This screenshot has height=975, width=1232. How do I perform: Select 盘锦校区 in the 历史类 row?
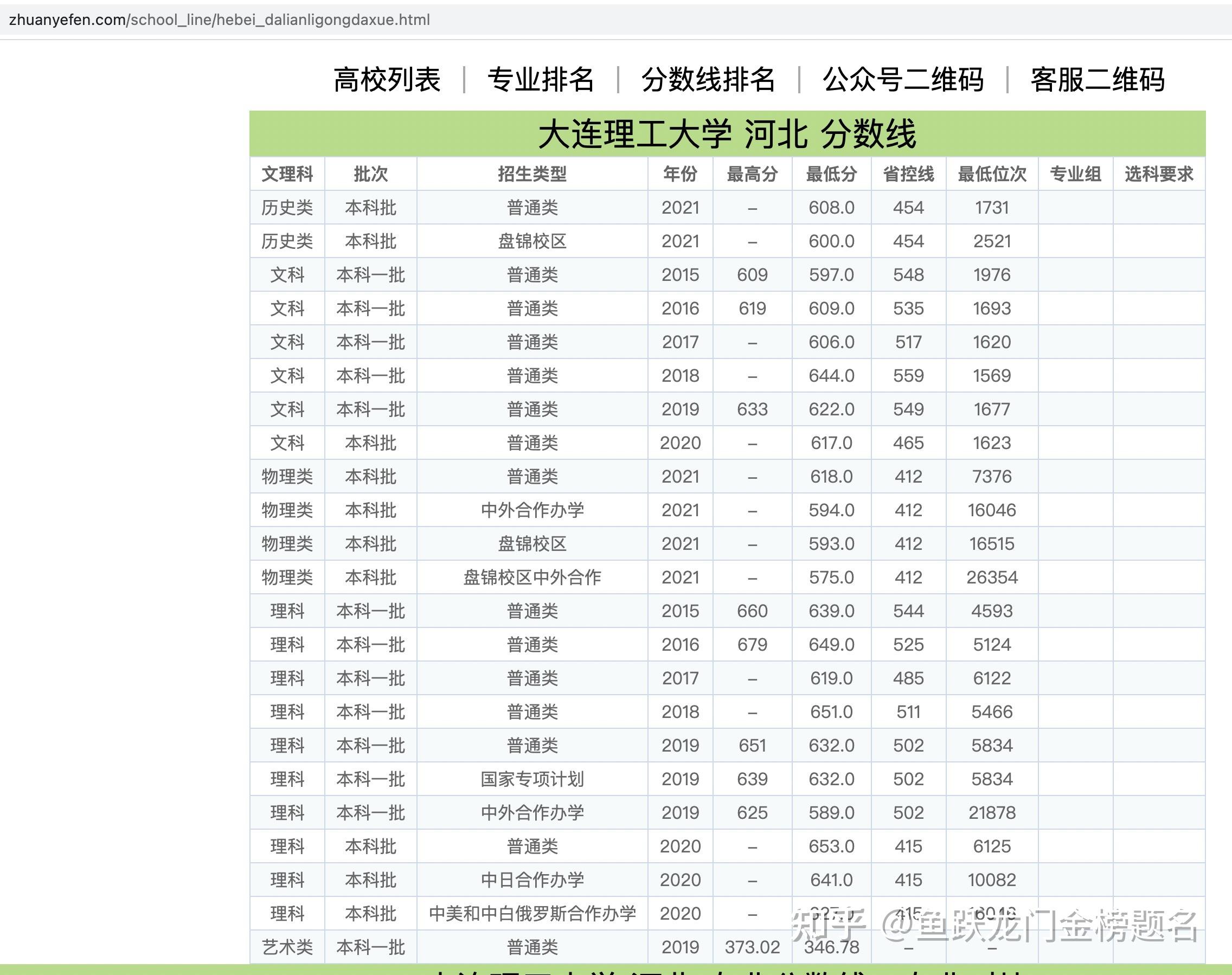click(x=532, y=241)
